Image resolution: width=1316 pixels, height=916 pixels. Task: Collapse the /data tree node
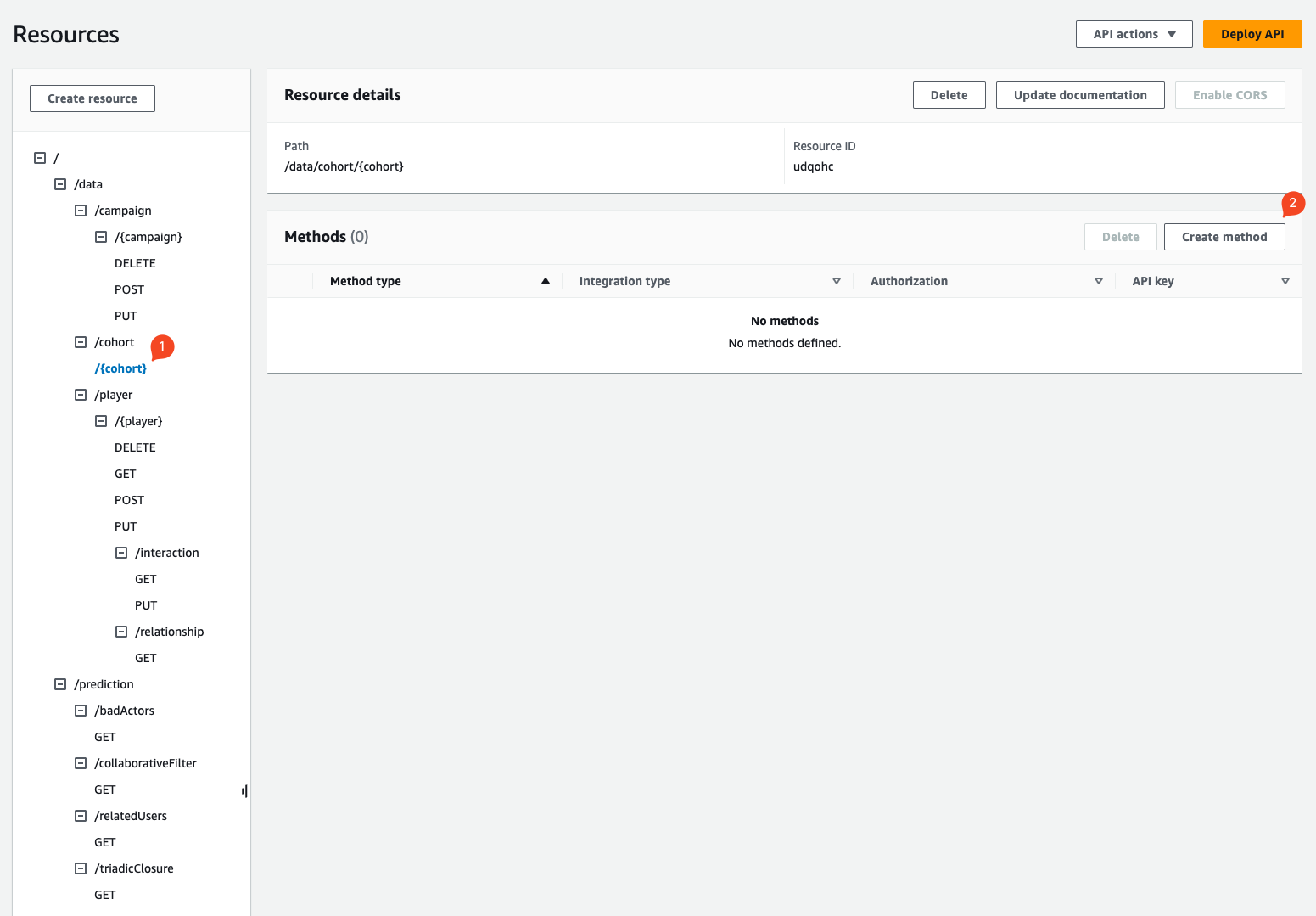[60, 184]
